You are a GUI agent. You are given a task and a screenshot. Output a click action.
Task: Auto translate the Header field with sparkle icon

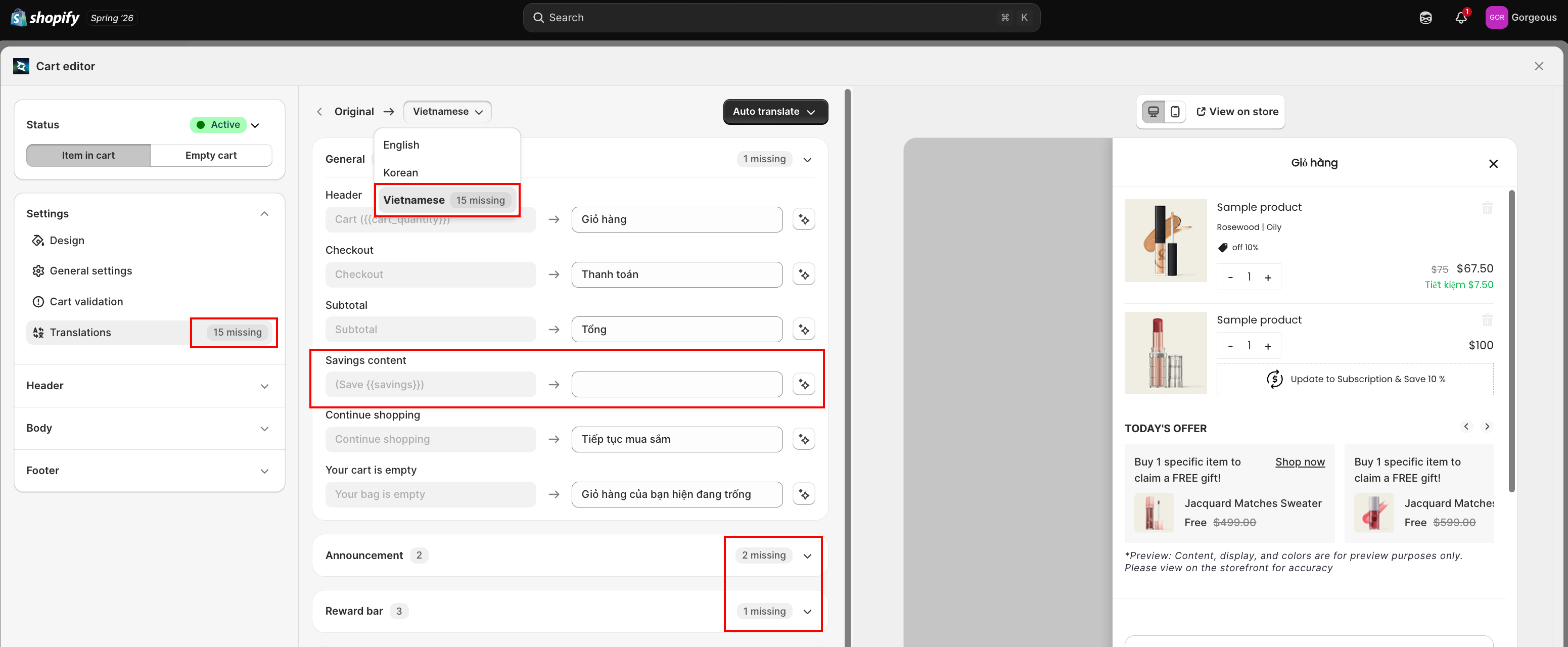coord(804,220)
